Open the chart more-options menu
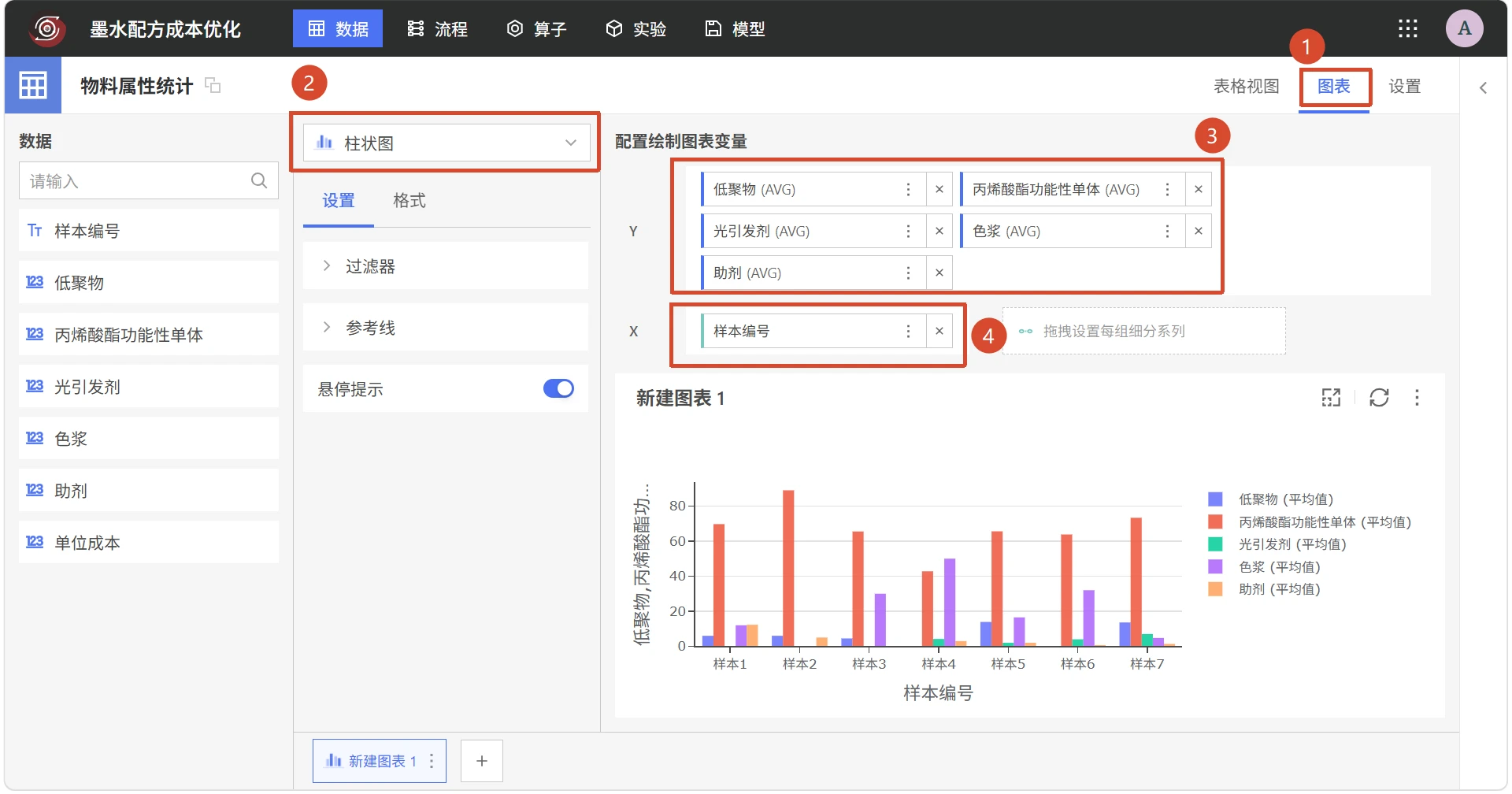Viewport: 1512px width, 794px height. pos(1417,398)
